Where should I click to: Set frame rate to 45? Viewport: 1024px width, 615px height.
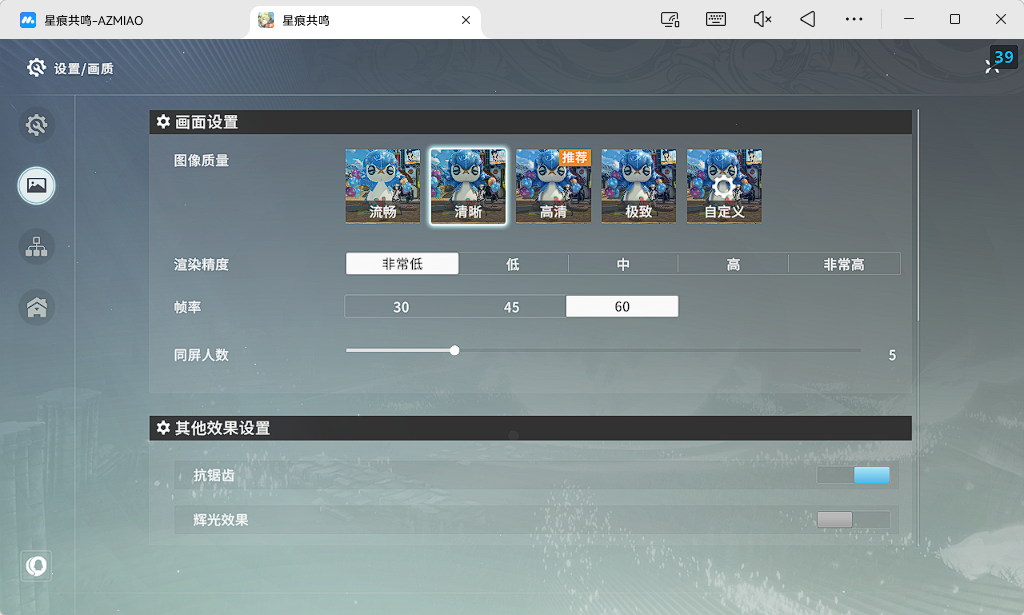click(511, 307)
